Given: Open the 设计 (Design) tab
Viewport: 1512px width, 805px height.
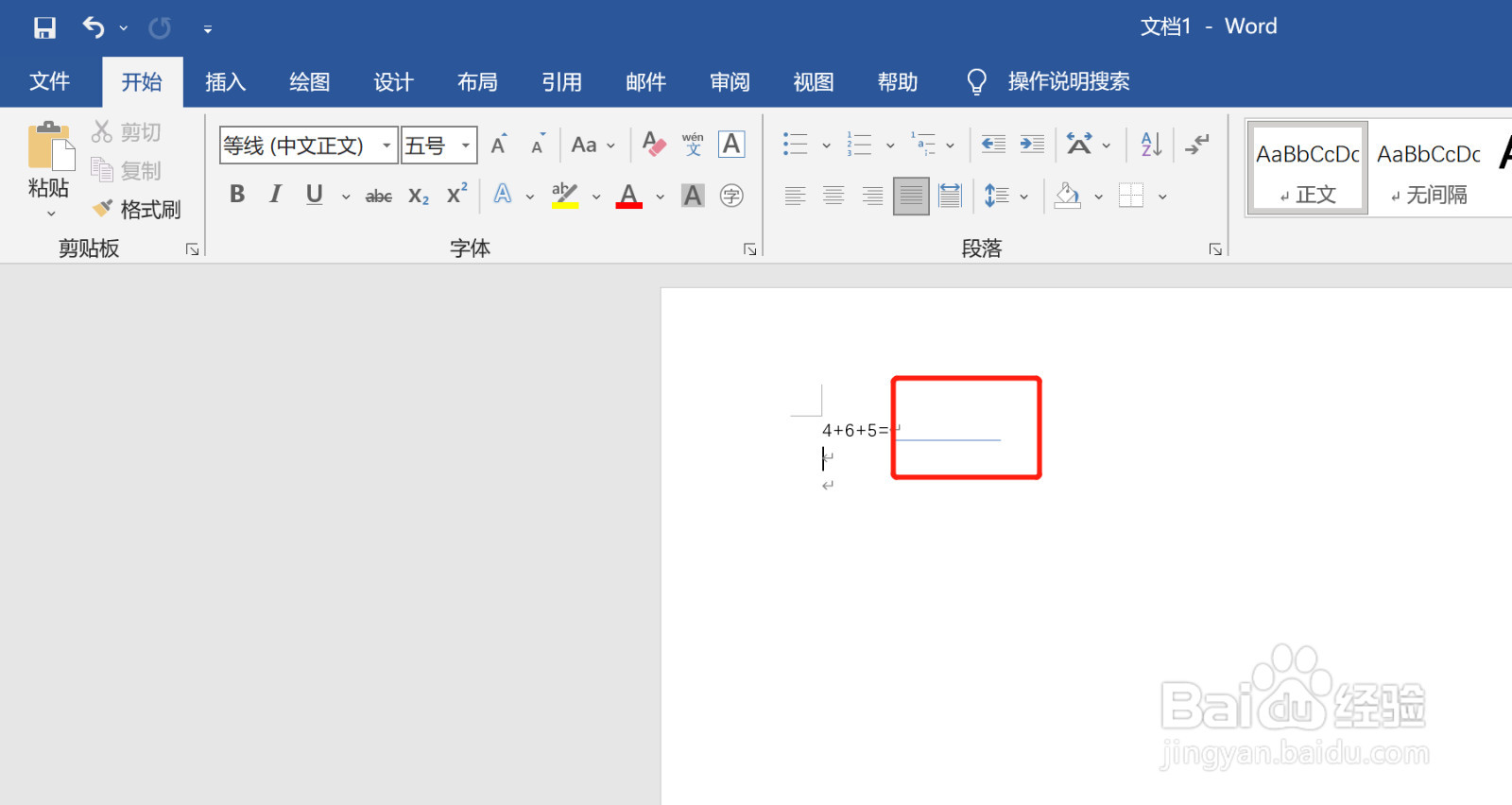Looking at the screenshot, I should coord(394,82).
